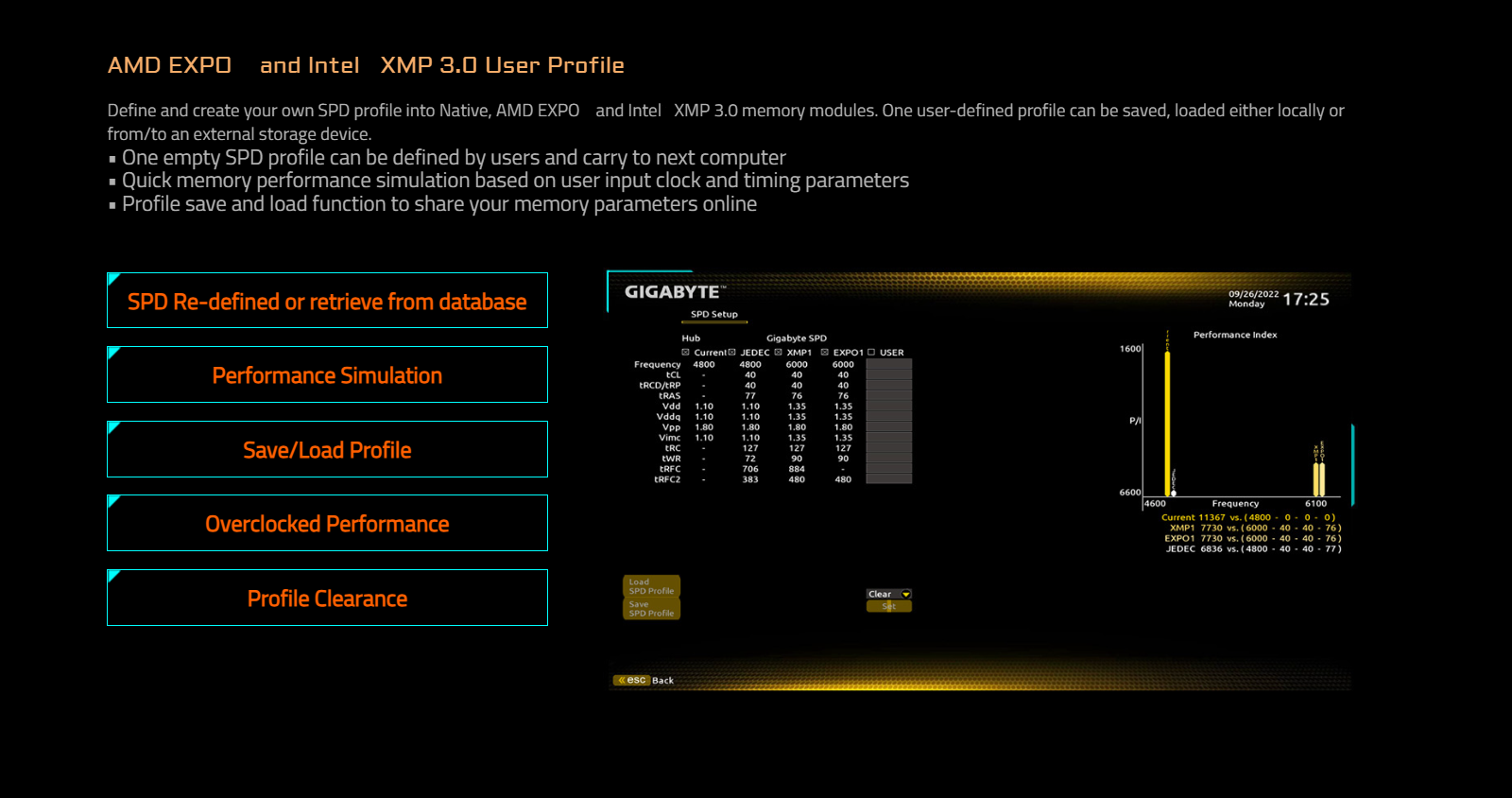The height and width of the screenshot is (798, 1512).
Task: Click the esc Back icon
Action: pyautogui.click(x=632, y=680)
